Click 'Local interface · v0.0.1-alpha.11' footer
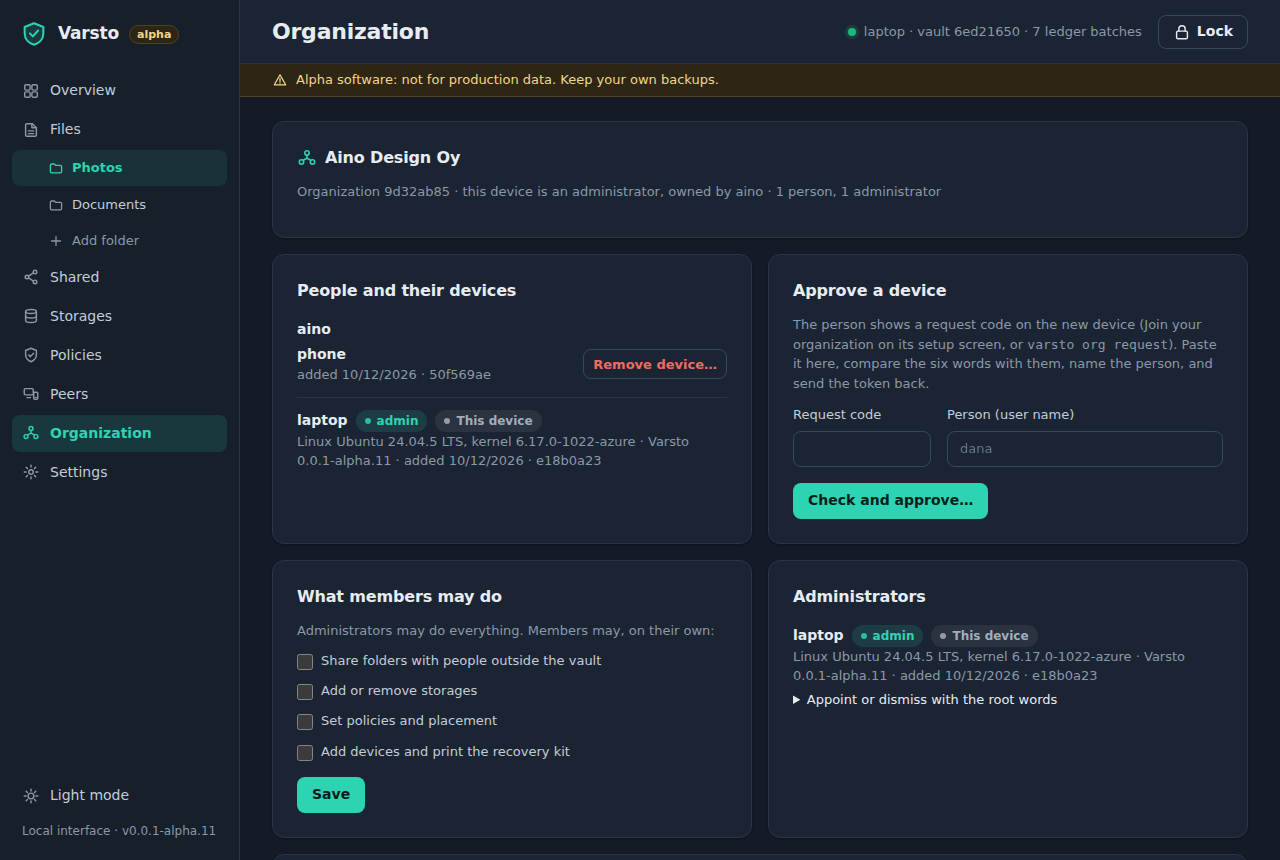Viewport: 1280px width, 860px height. point(119,831)
